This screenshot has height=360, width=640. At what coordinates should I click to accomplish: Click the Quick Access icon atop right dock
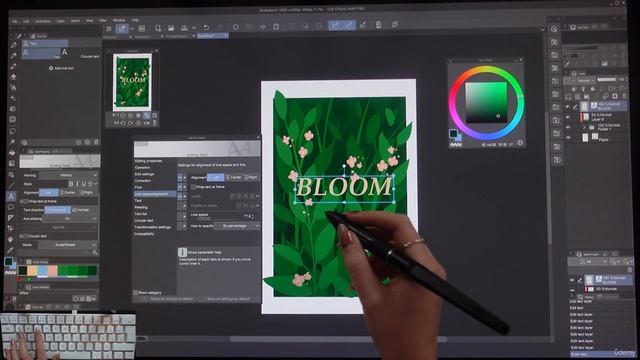pyautogui.click(x=554, y=29)
